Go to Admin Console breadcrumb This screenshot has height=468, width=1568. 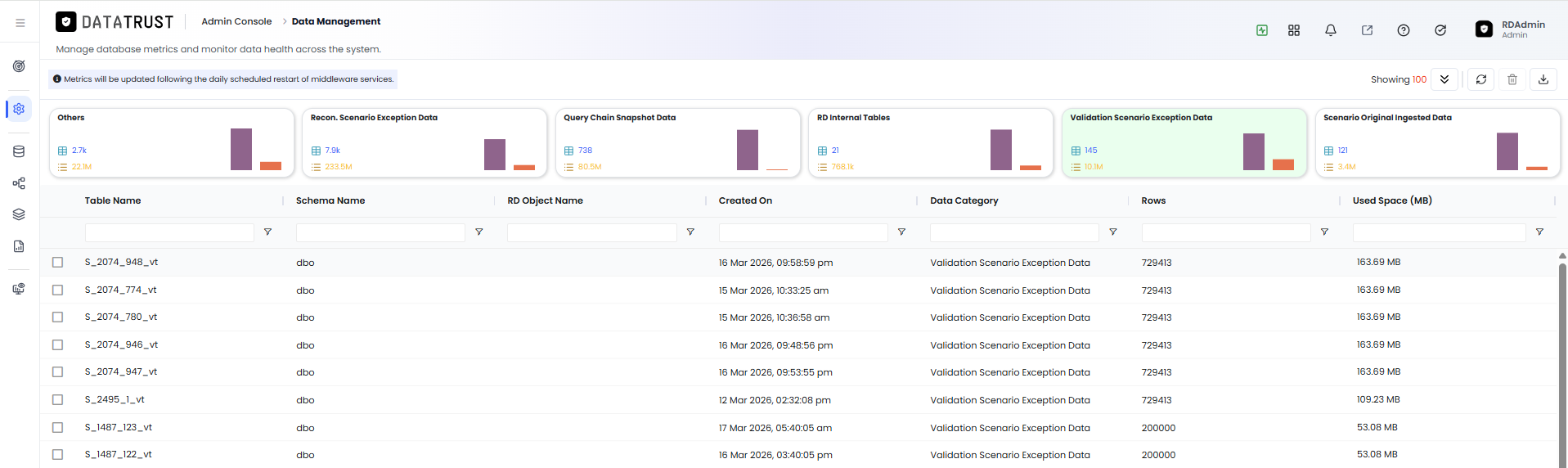236,21
